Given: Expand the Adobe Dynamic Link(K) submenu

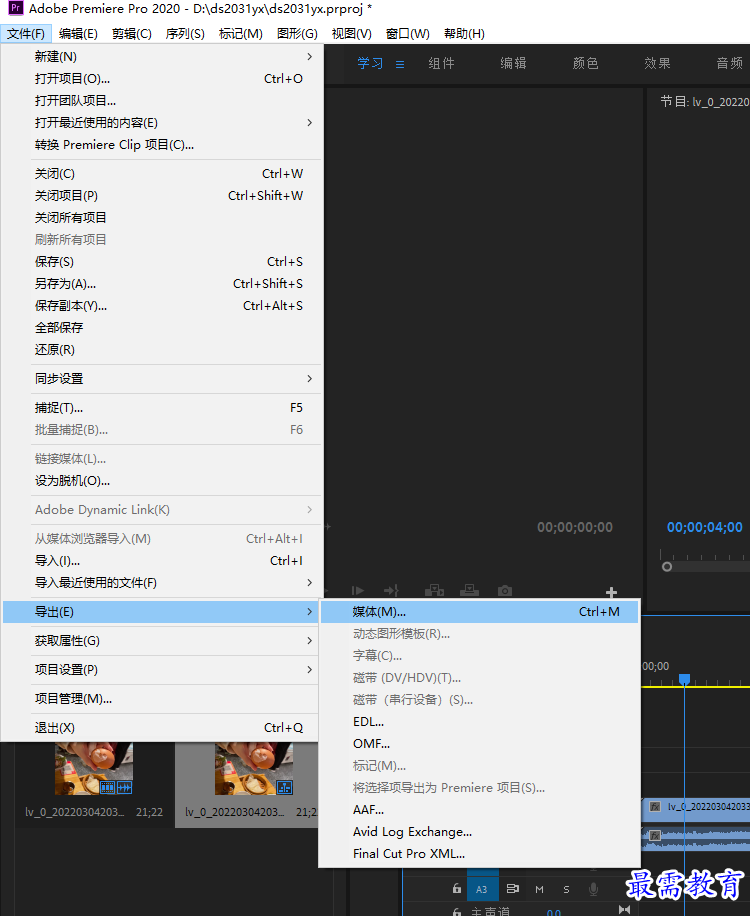Looking at the screenshot, I should [162, 509].
